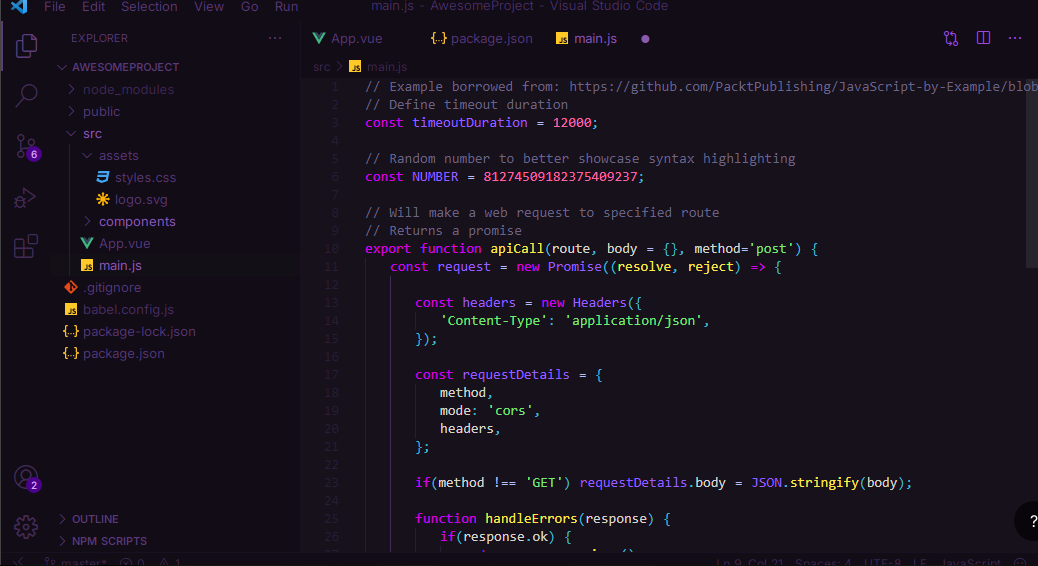
Task: Click the CSS icon of styles.css
Action: tap(103, 177)
